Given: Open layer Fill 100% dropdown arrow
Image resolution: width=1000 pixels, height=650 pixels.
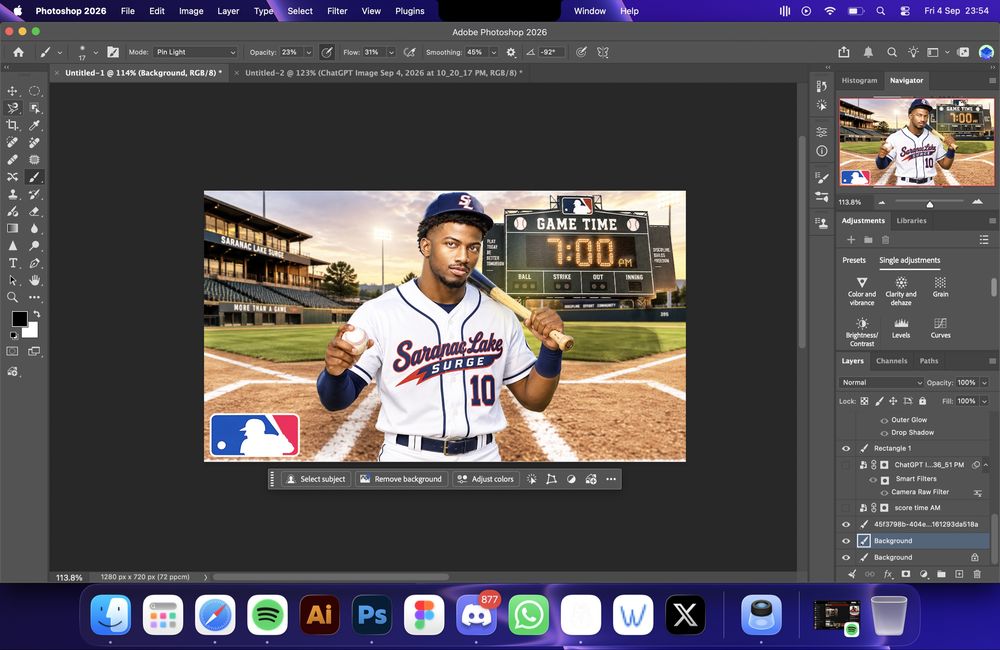Looking at the screenshot, I should pos(984,401).
